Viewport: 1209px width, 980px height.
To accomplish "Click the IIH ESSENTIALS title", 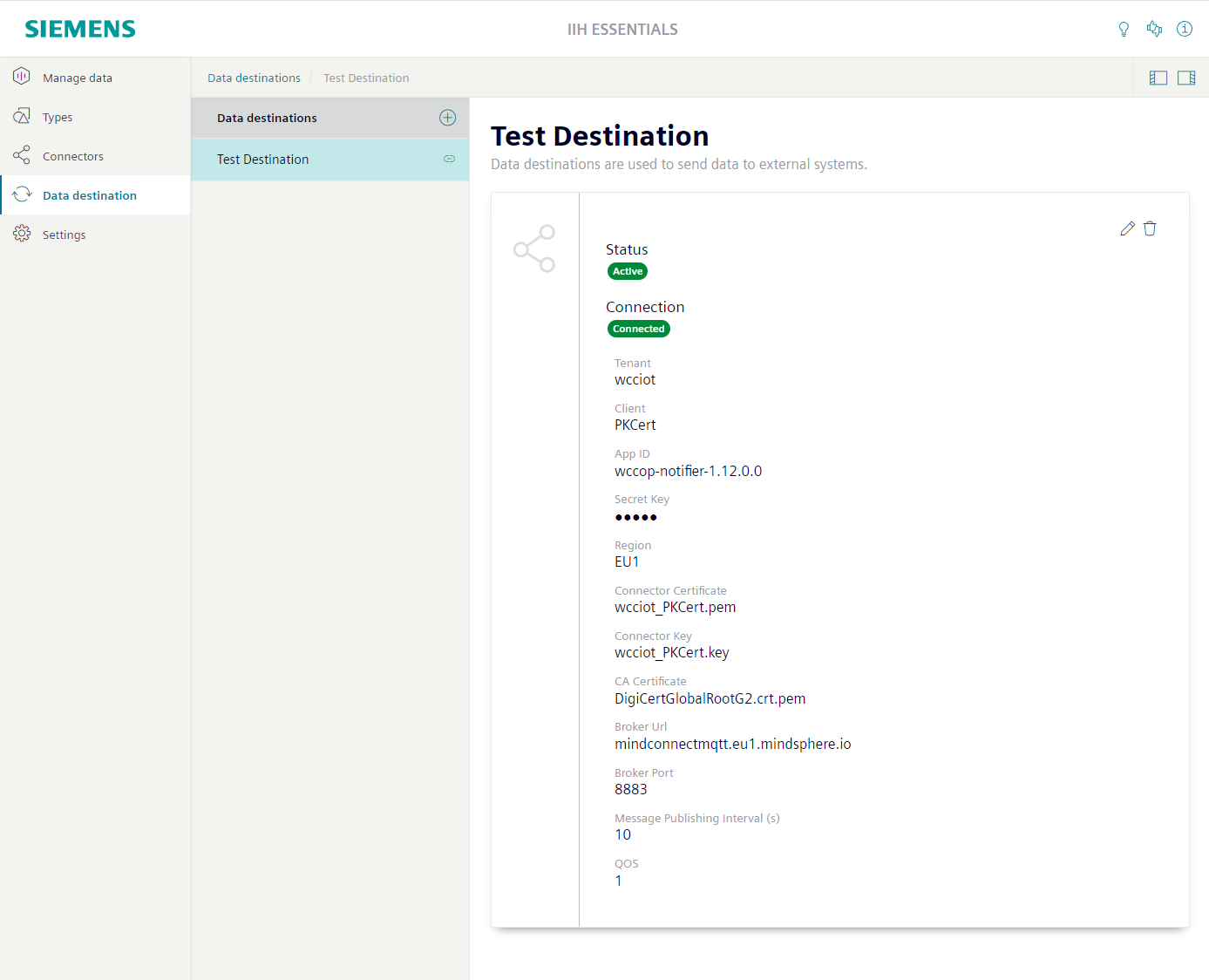I will 622,30.
